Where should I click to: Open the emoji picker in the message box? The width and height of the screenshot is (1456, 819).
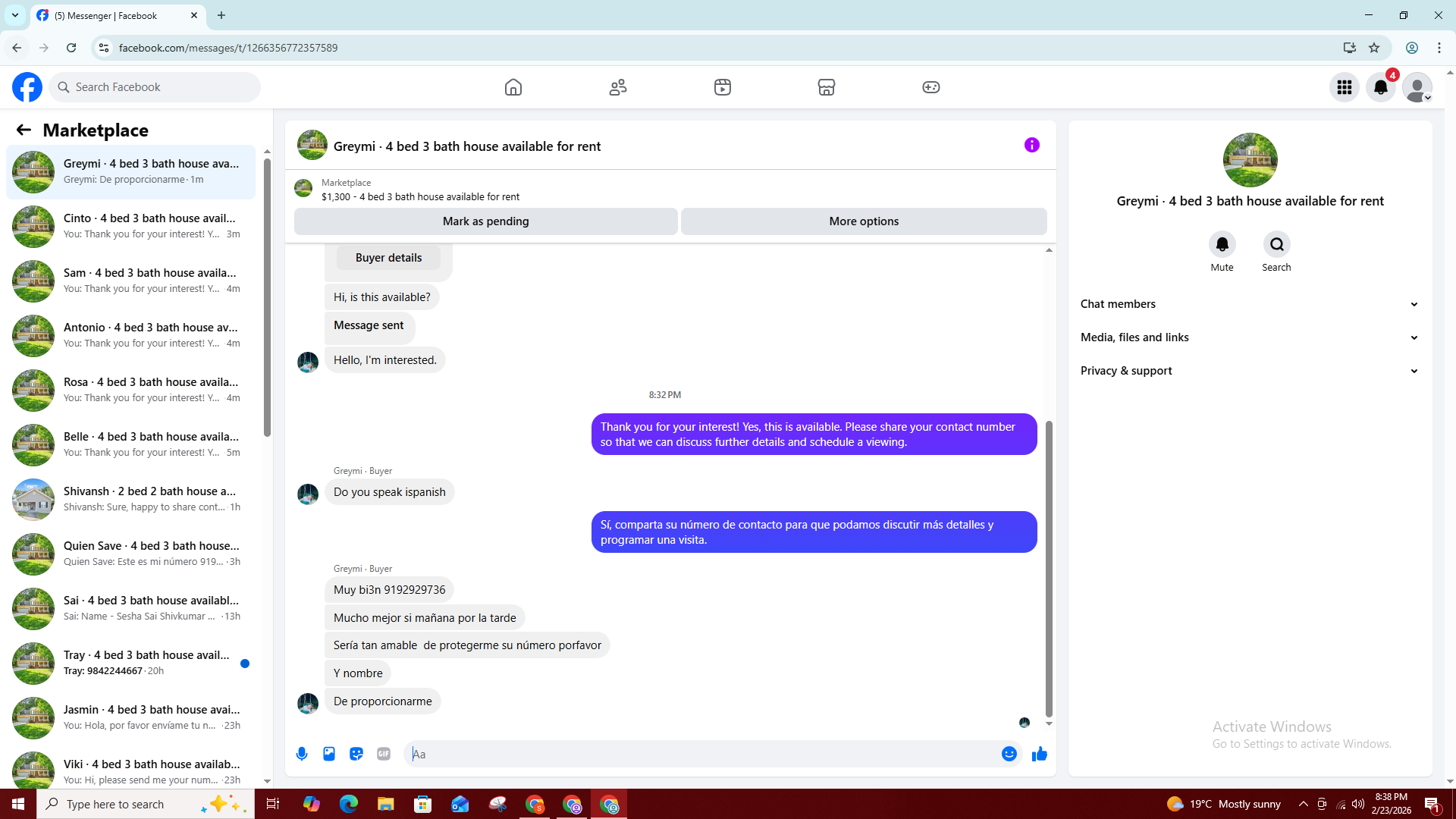click(x=1009, y=754)
